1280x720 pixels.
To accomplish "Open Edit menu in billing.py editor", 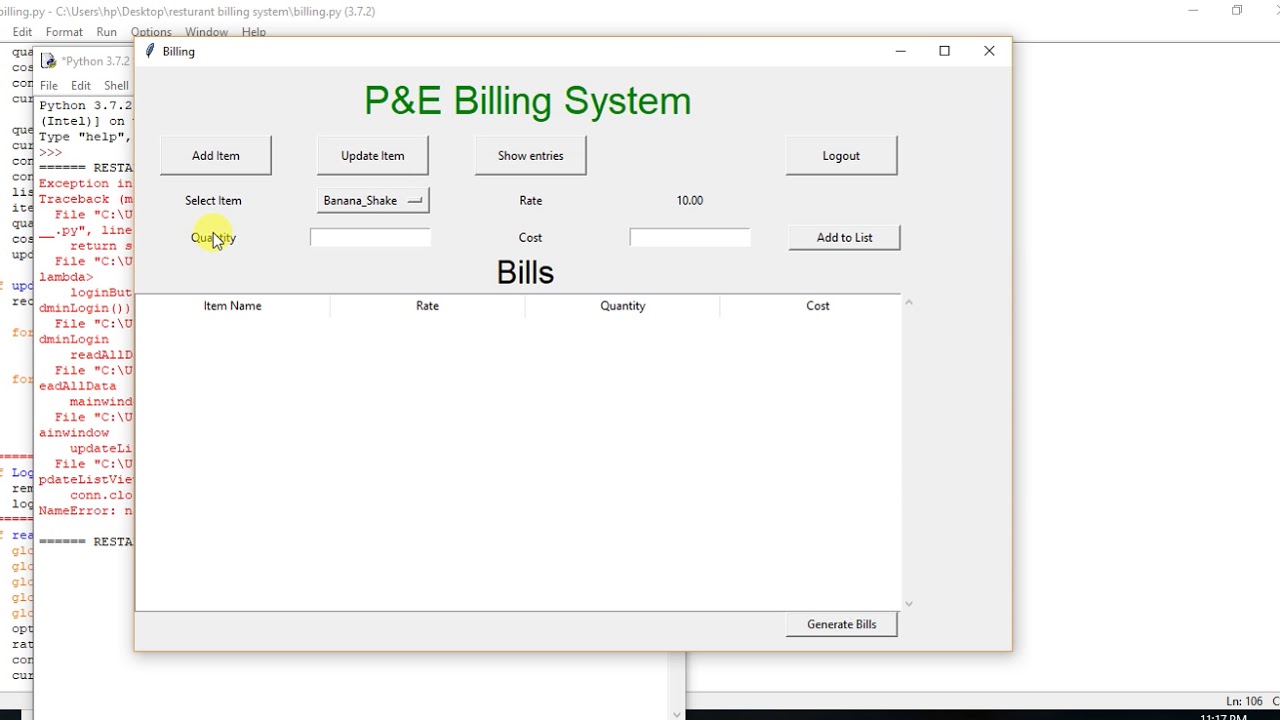I will point(22,32).
